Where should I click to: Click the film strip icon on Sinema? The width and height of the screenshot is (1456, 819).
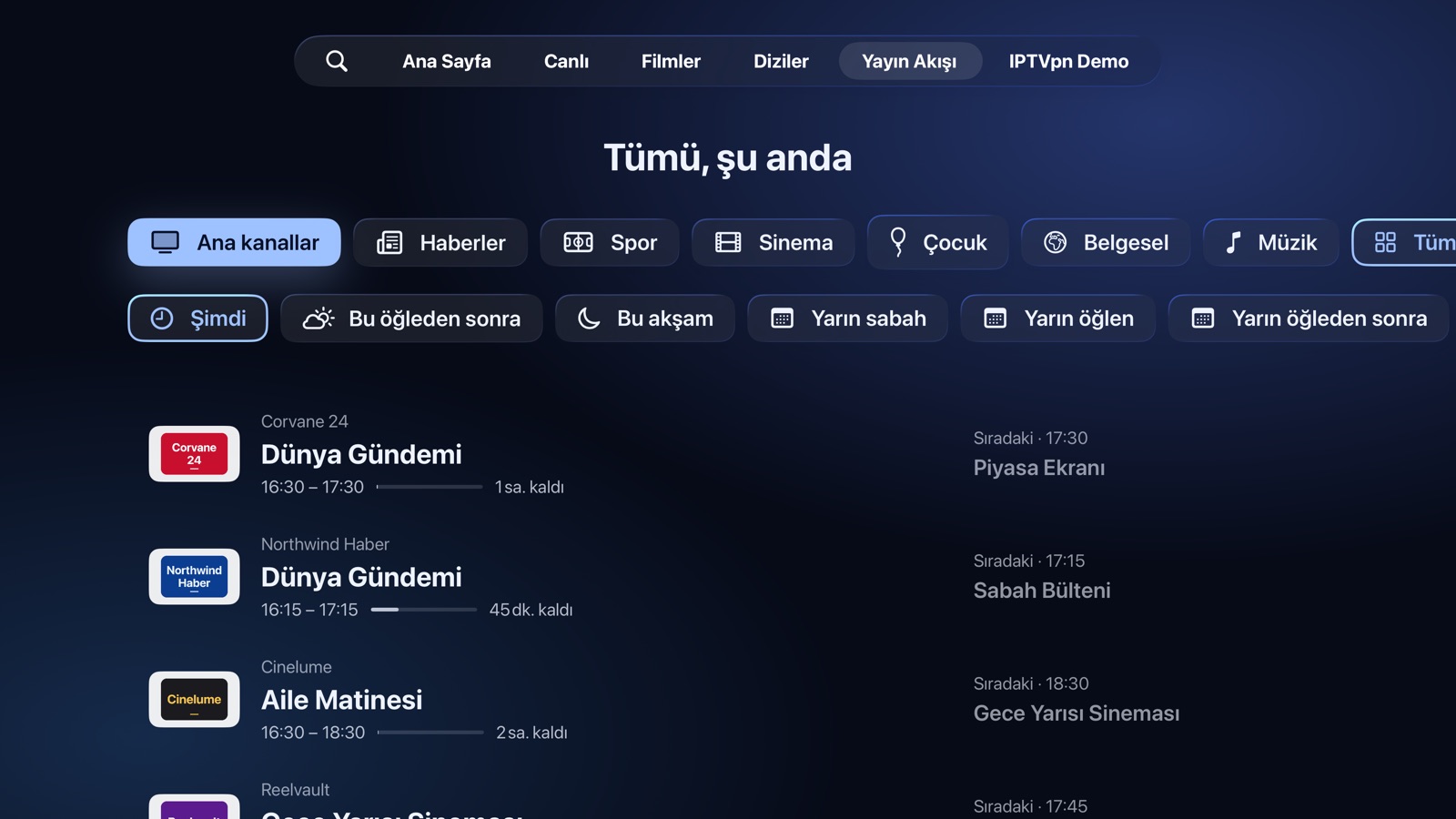728,242
